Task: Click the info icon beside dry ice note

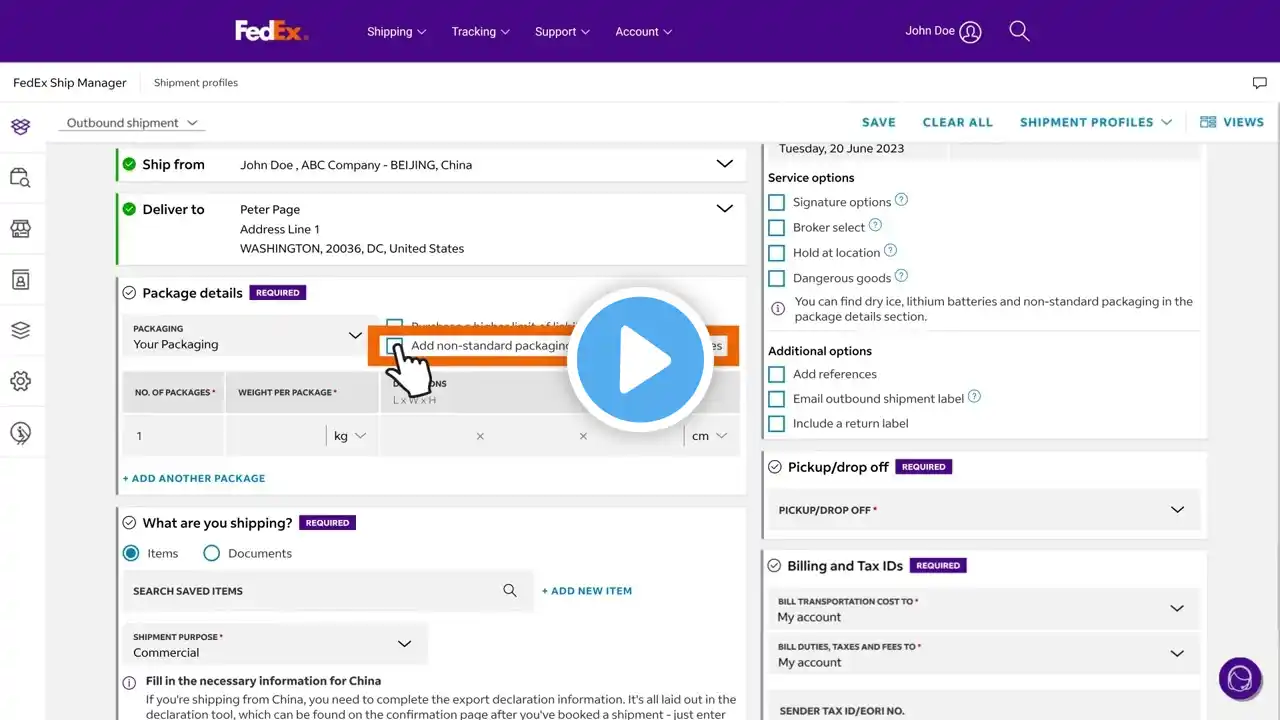Action: point(778,309)
